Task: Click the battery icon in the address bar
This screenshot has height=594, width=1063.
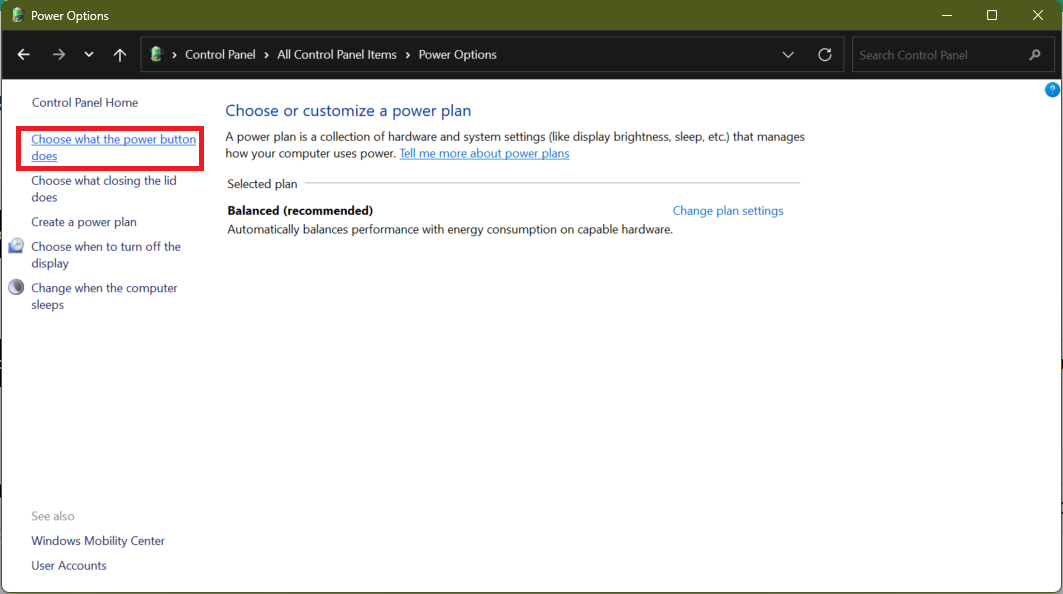Action: pyautogui.click(x=156, y=55)
